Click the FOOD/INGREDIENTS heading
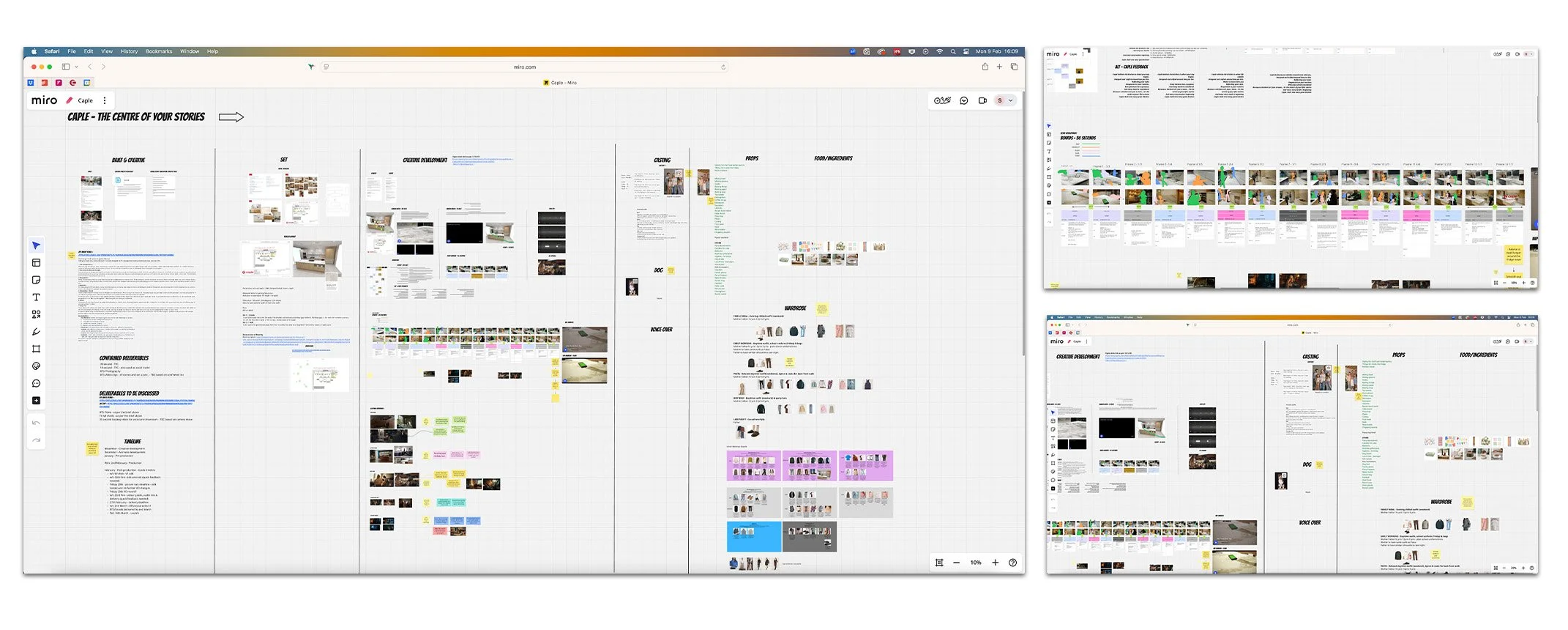Image resolution: width=1568 pixels, height=630 pixels. [833, 158]
